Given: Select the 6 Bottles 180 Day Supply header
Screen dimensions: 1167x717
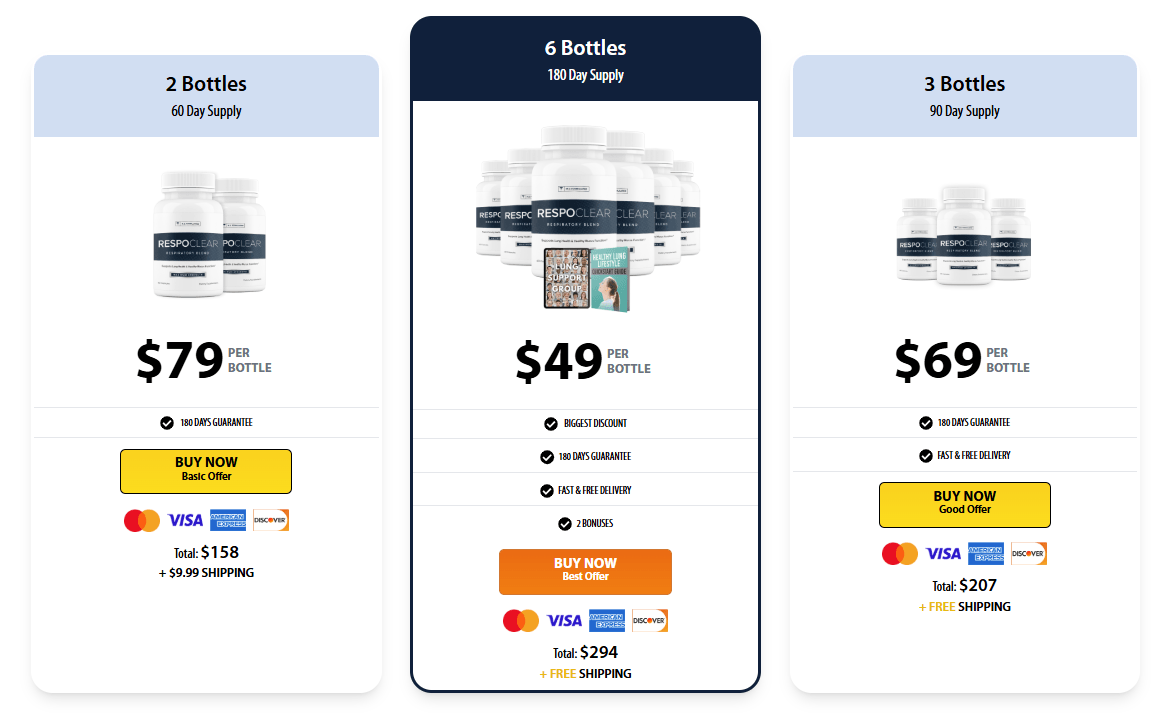Looking at the screenshot, I should click(x=585, y=60).
